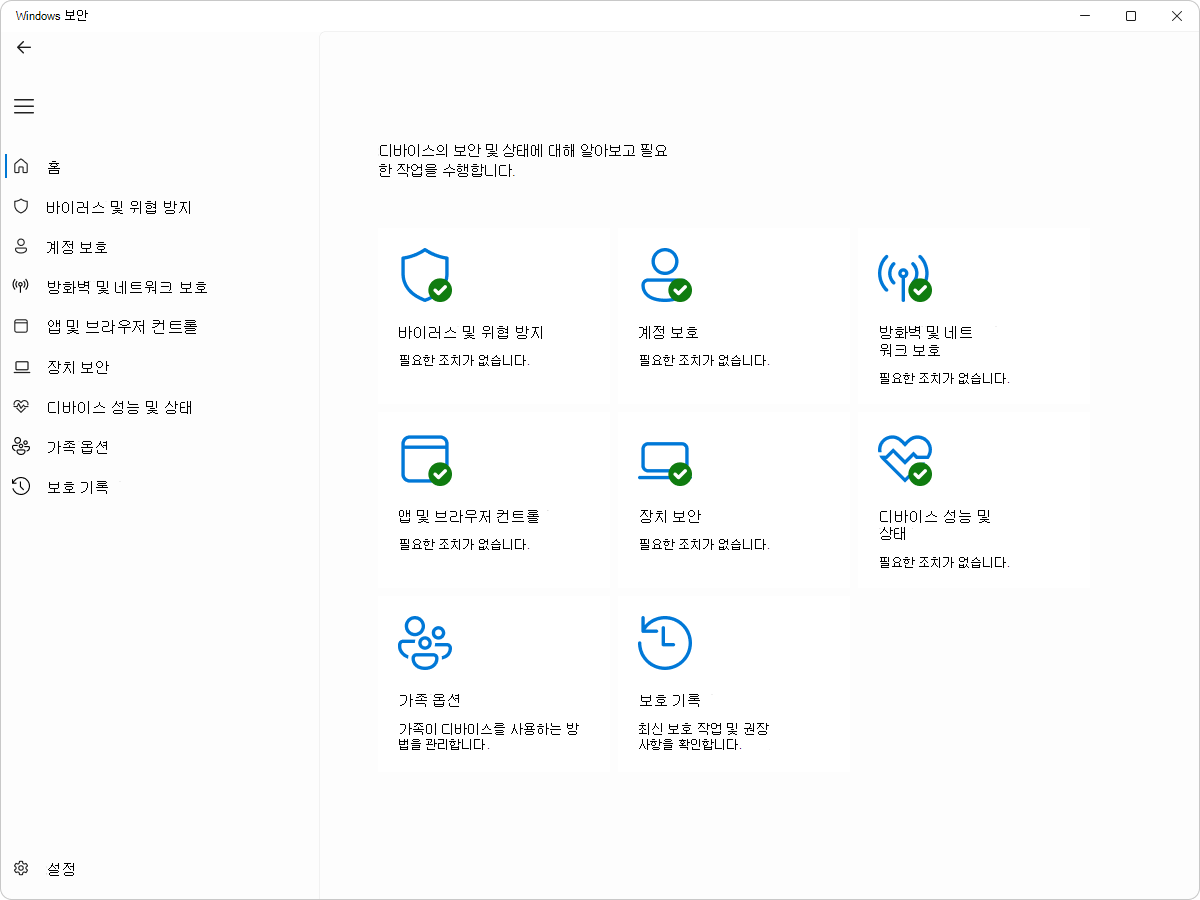This screenshot has height=900, width=1200.
Task: Click the large app browser window tile icon
Action: tap(426, 460)
